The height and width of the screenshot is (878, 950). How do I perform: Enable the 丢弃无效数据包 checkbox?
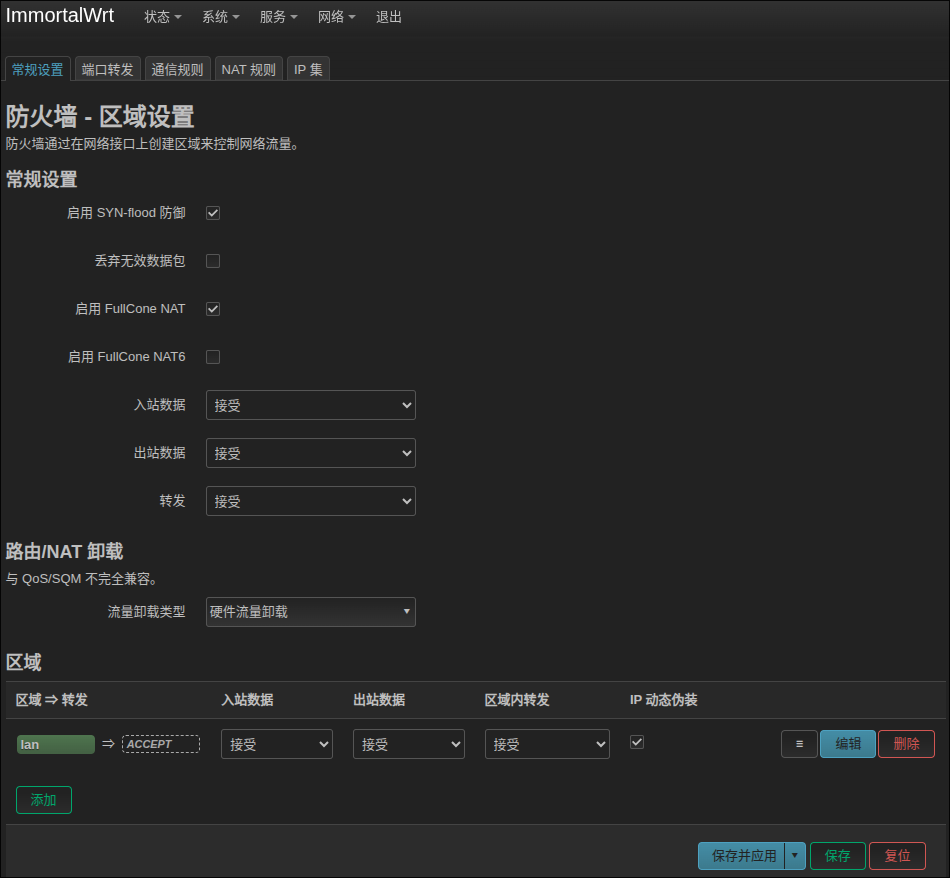pyautogui.click(x=213, y=261)
